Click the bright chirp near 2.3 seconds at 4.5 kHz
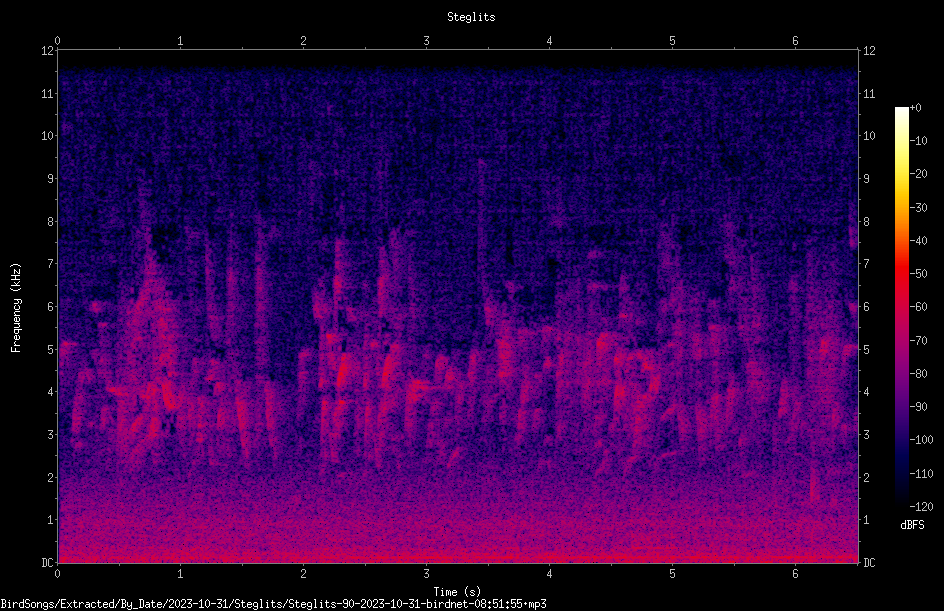The height and width of the screenshot is (611, 944). (x=343, y=370)
